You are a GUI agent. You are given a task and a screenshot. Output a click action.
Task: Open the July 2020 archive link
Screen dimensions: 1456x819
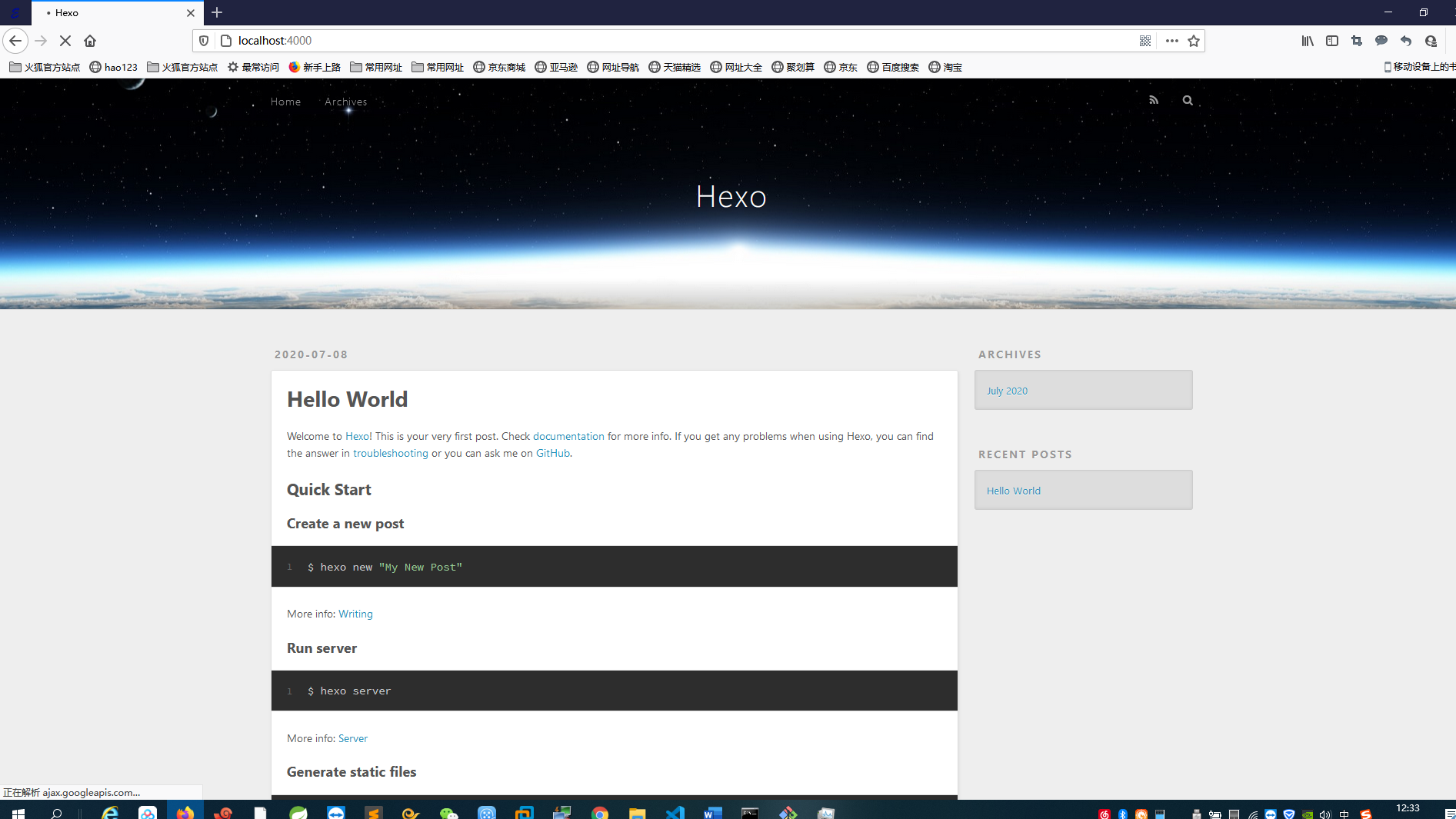[x=1007, y=391]
